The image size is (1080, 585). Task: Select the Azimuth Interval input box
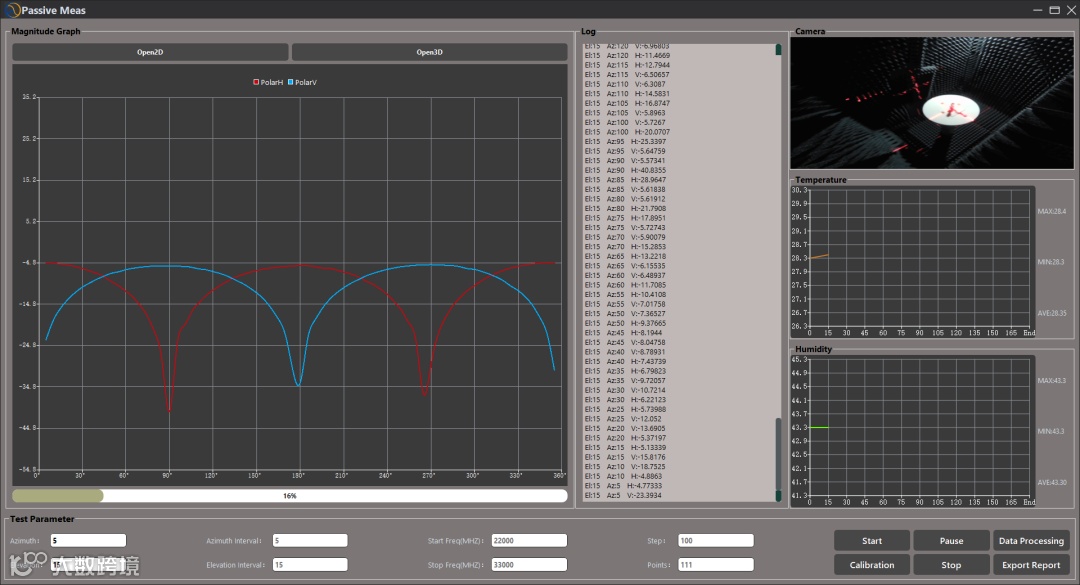pos(309,541)
